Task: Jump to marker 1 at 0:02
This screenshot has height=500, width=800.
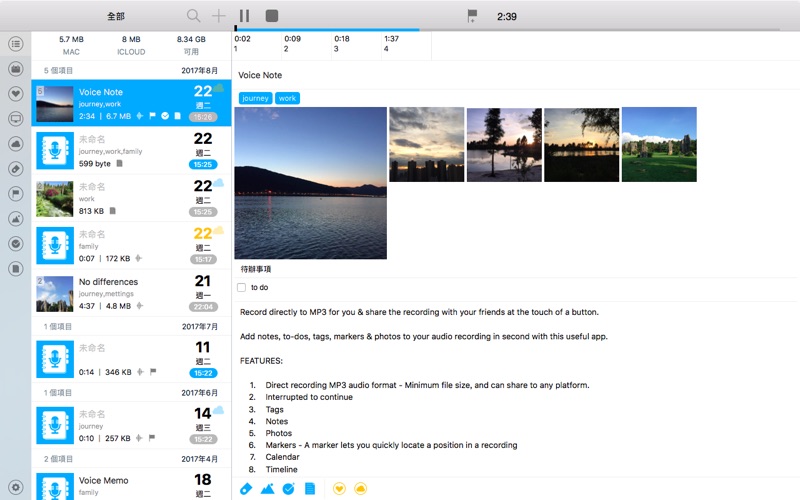Action: click(x=257, y=44)
